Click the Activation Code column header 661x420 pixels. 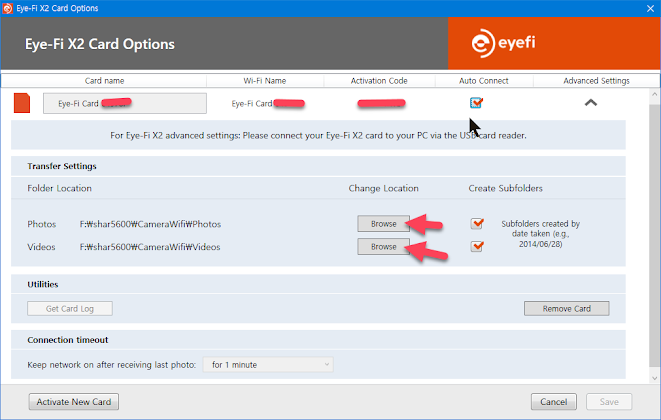pos(379,81)
